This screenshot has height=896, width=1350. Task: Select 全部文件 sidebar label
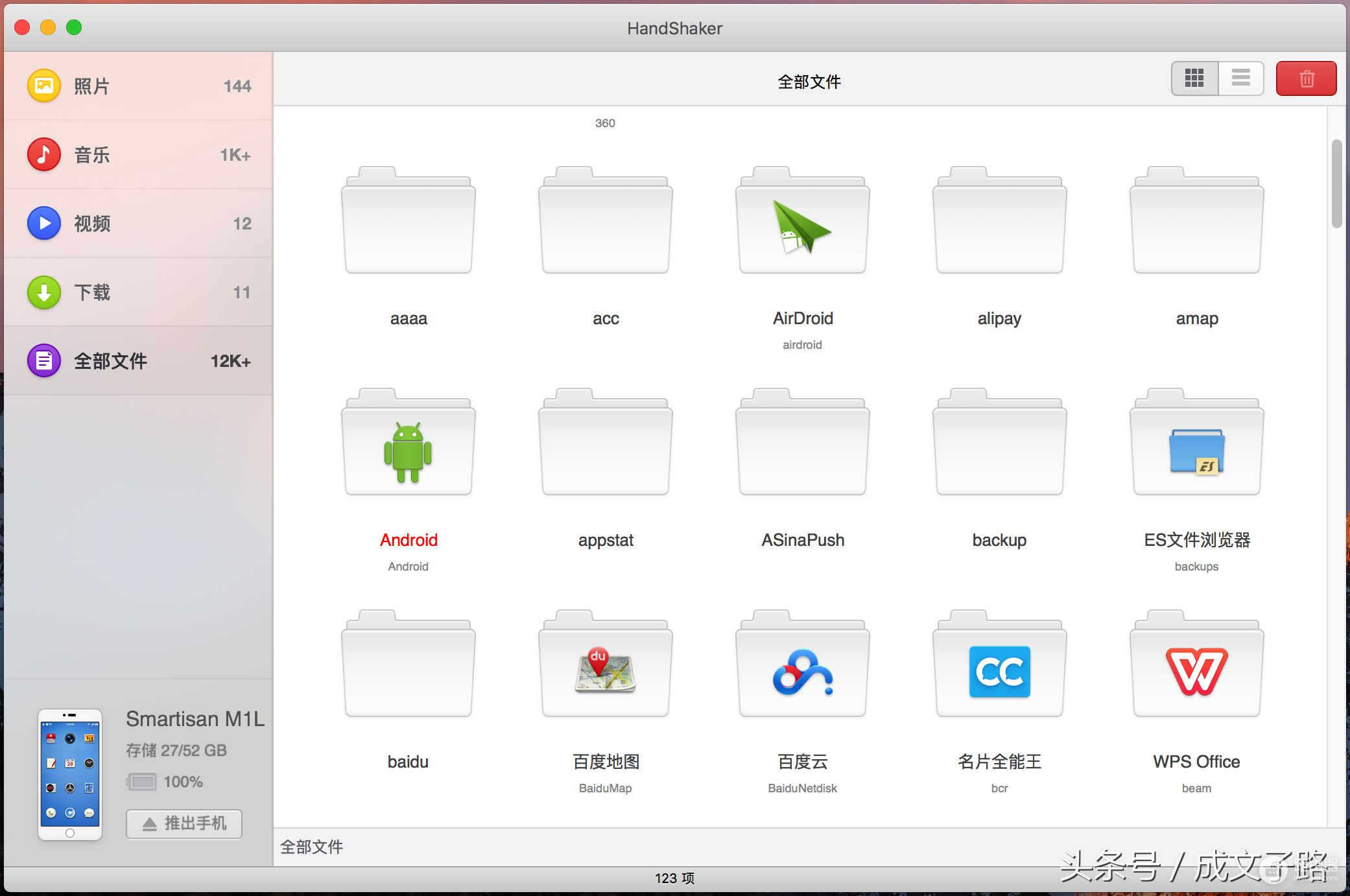tap(110, 361)
